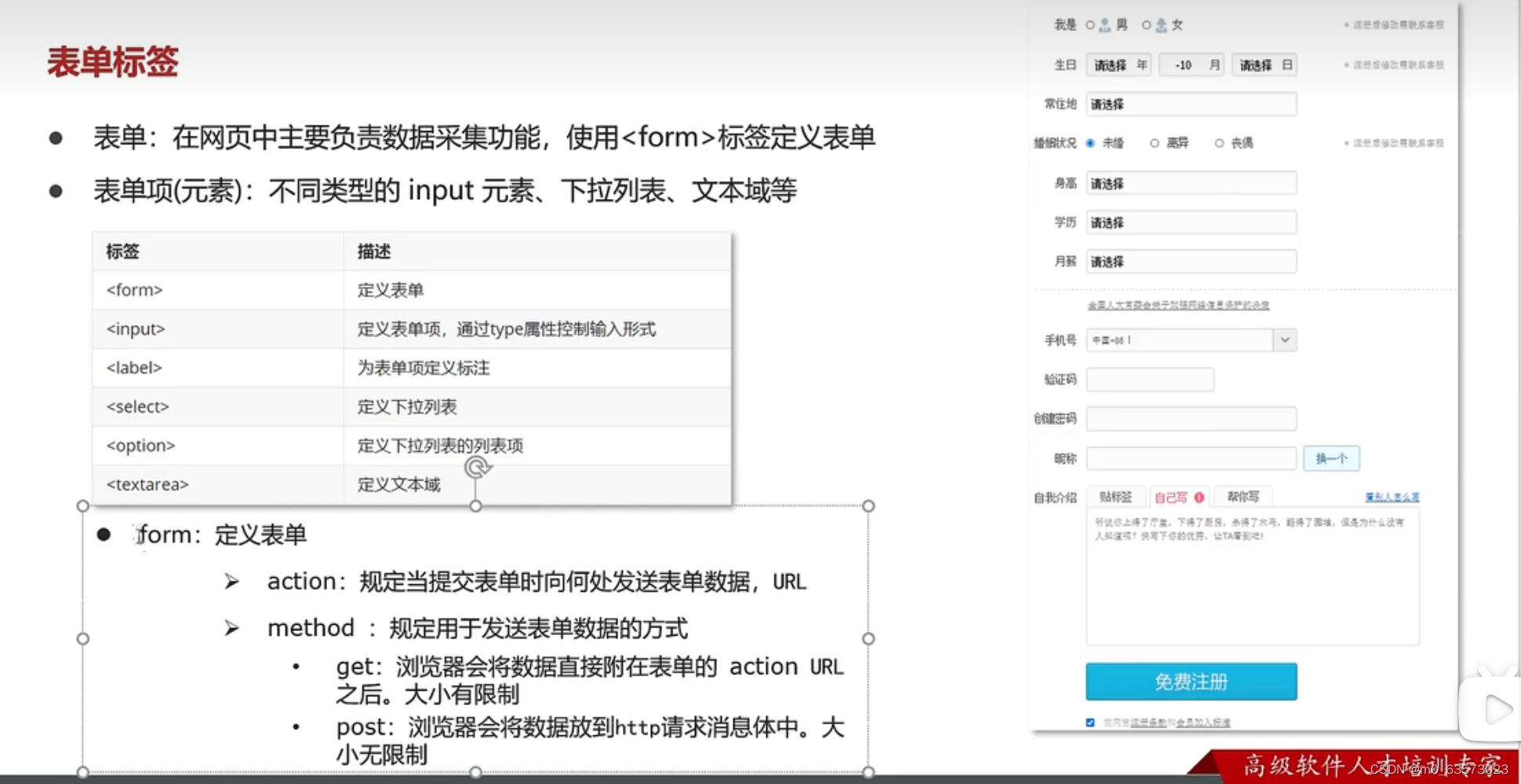Switch to the 帮你写 tab

coord(1243,495)
